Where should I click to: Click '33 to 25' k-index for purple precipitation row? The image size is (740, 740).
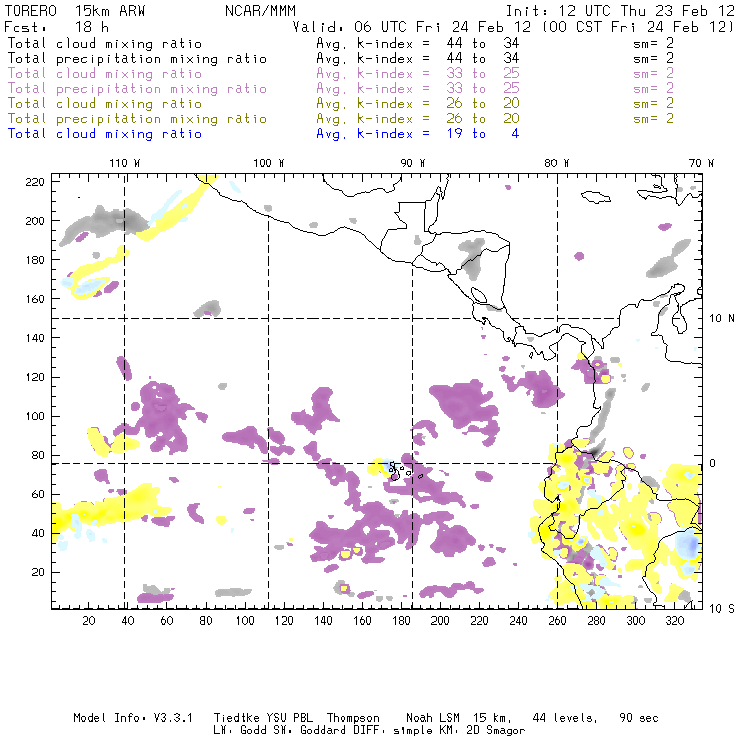coord(483,88)
